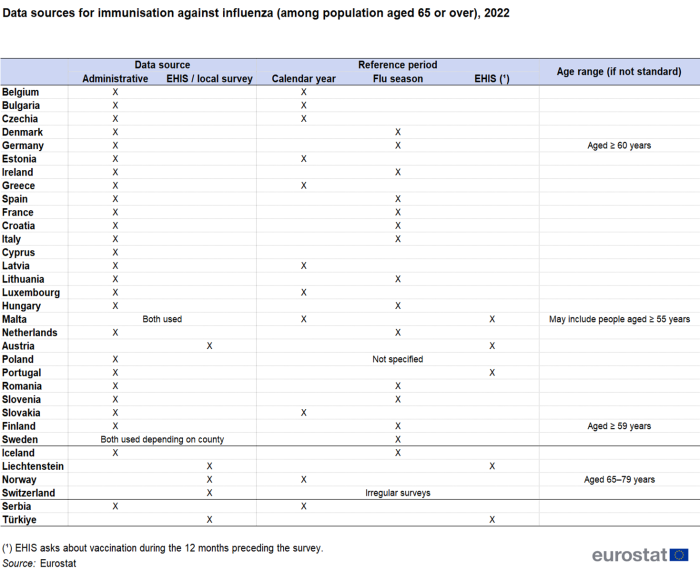Screen dimensions: 700x570
Task: Click Norway's 'Aged 65–79 years' note
Action: [619, 480]
